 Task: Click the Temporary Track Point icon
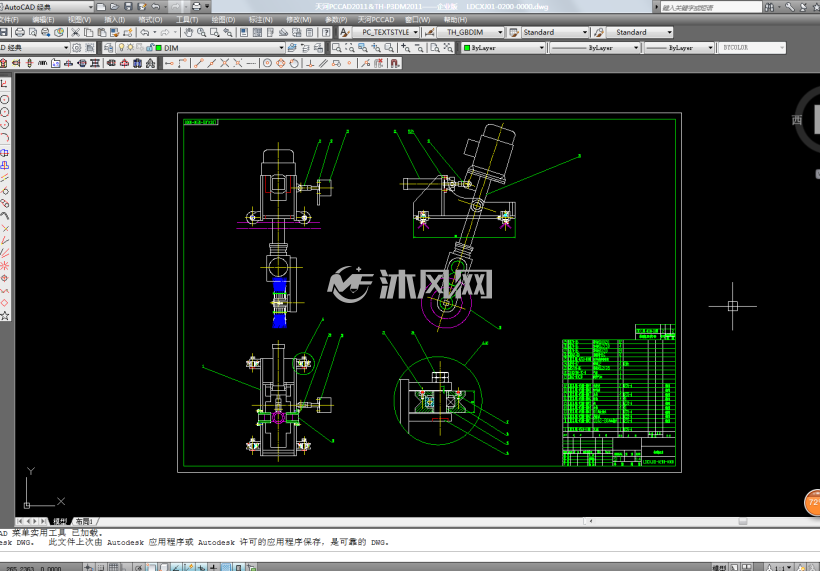(x=169, y=63)
